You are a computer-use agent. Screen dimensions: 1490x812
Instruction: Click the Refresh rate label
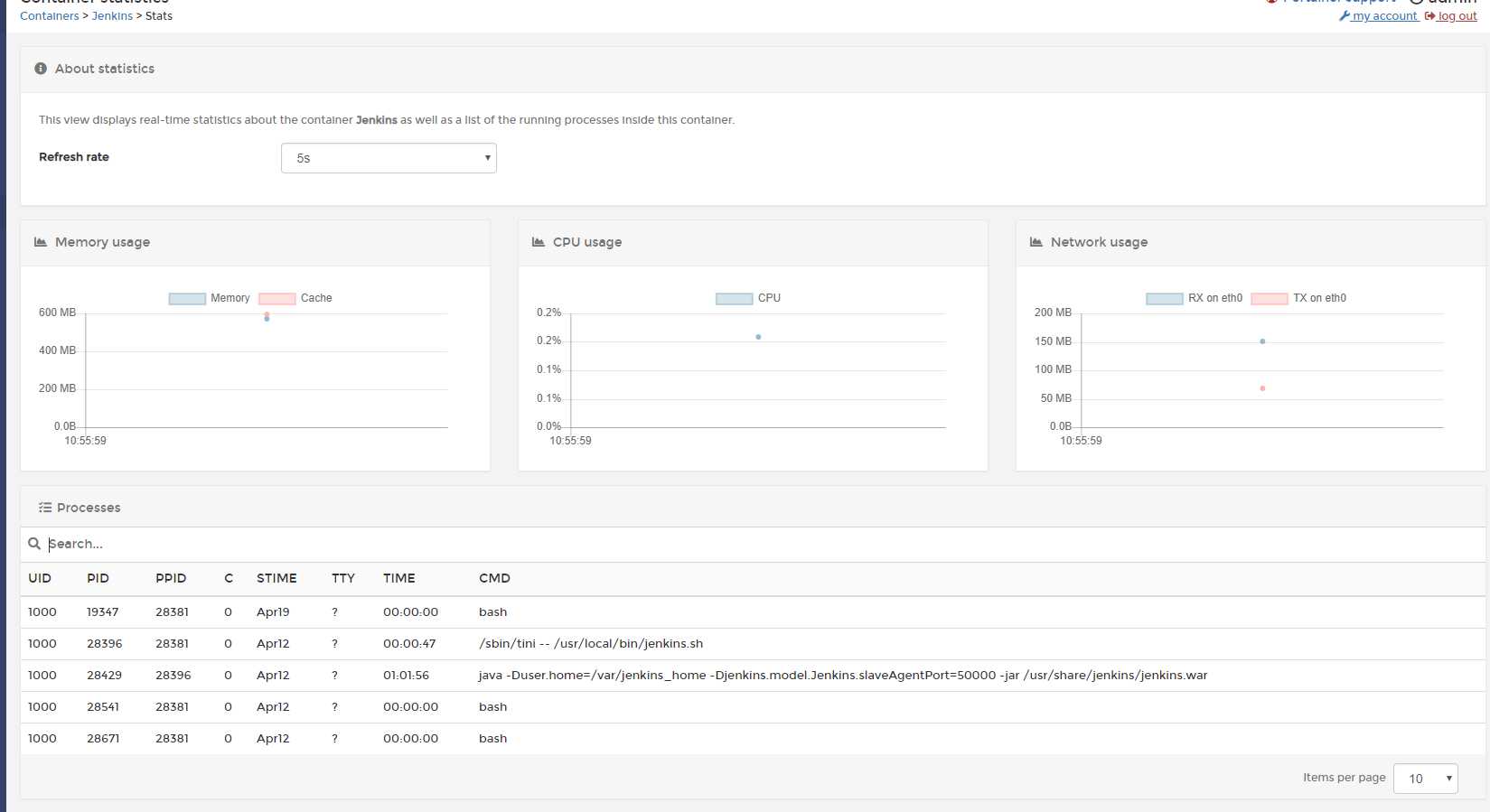click(74, 157)
